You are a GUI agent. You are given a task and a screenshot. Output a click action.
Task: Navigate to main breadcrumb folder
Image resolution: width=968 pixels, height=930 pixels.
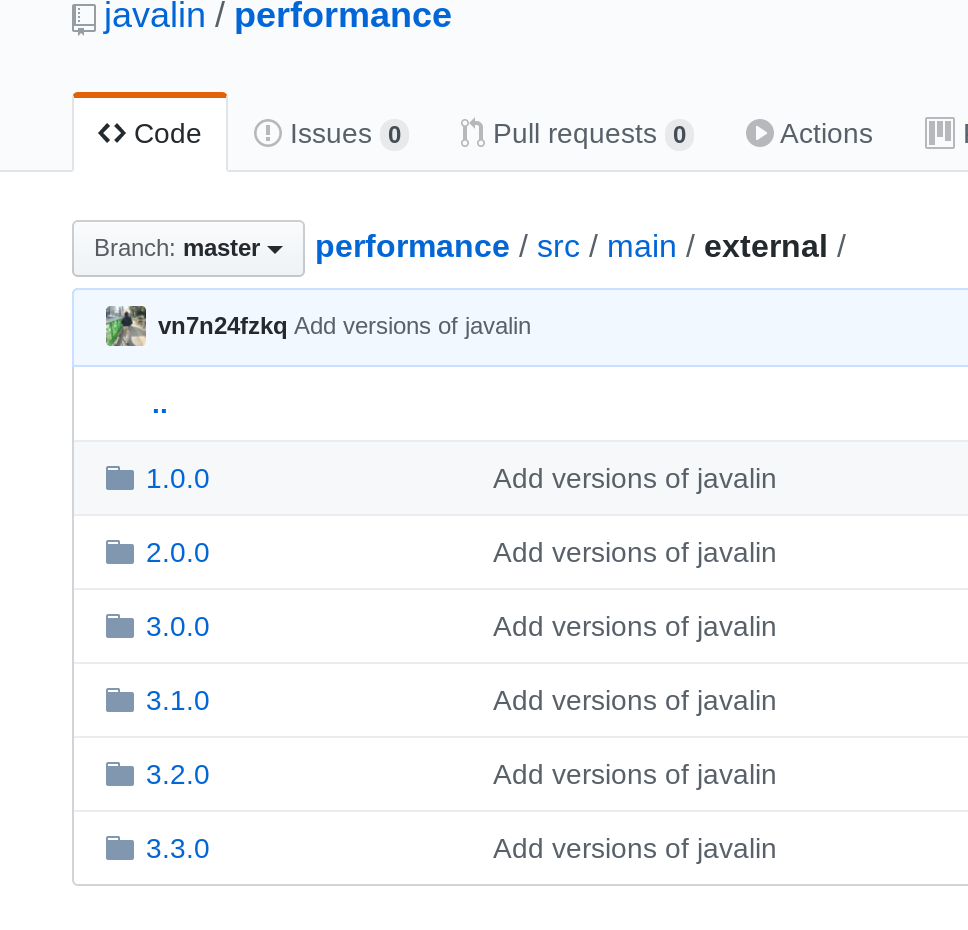coord(641,247)
